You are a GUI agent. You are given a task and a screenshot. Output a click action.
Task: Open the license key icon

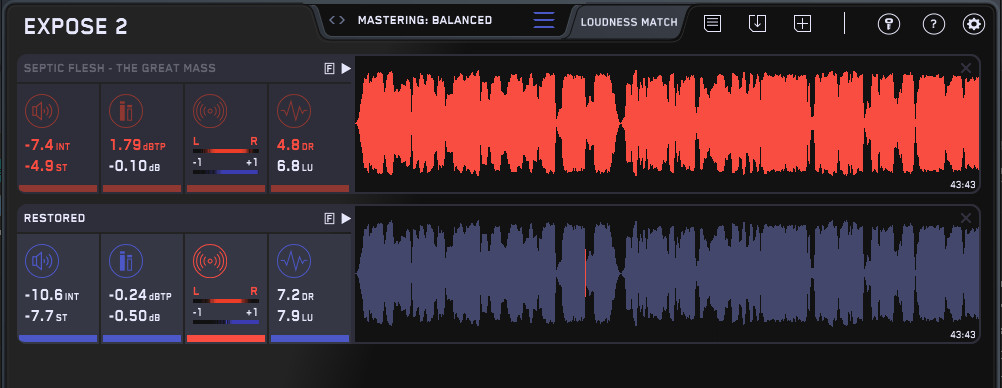[889, 24]
